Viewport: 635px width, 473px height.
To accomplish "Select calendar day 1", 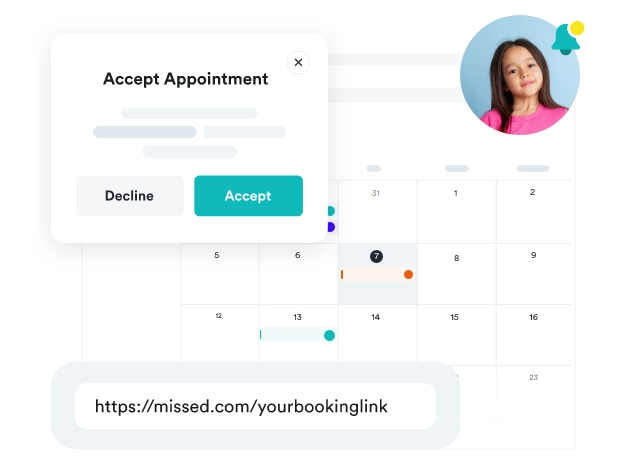I will click(x=456, y=193).
